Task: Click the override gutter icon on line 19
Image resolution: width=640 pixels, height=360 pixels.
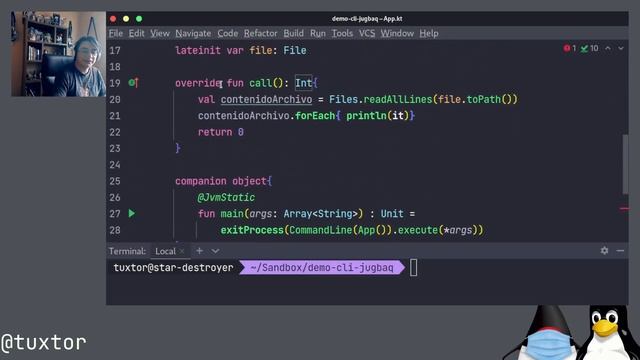Action: click(133, 83)
